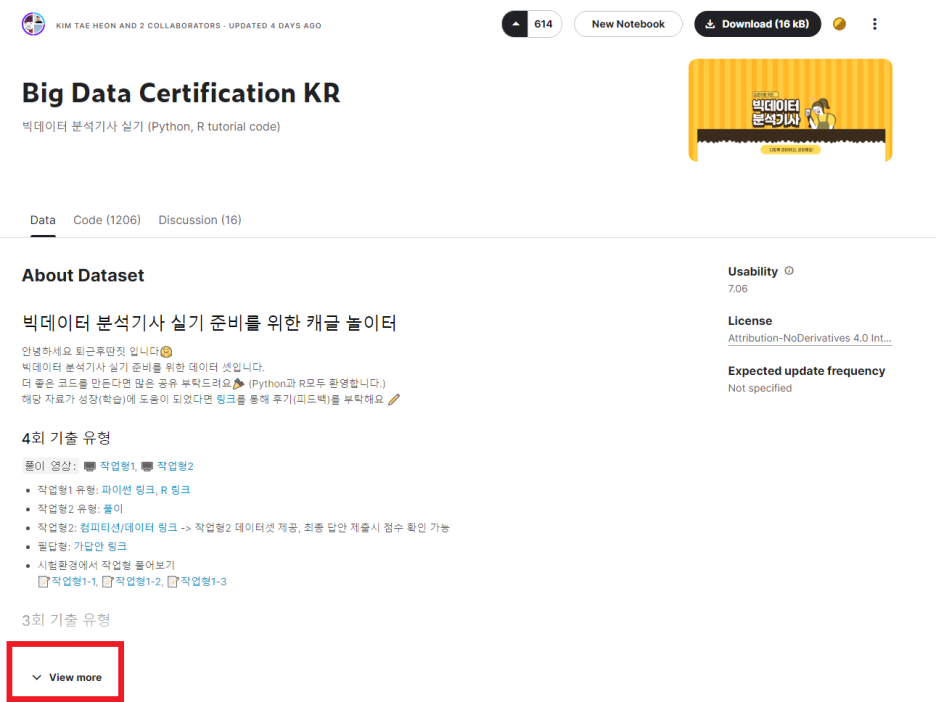
Task: Open the 풀이 link for 작업형2
Action: (113, 509)
